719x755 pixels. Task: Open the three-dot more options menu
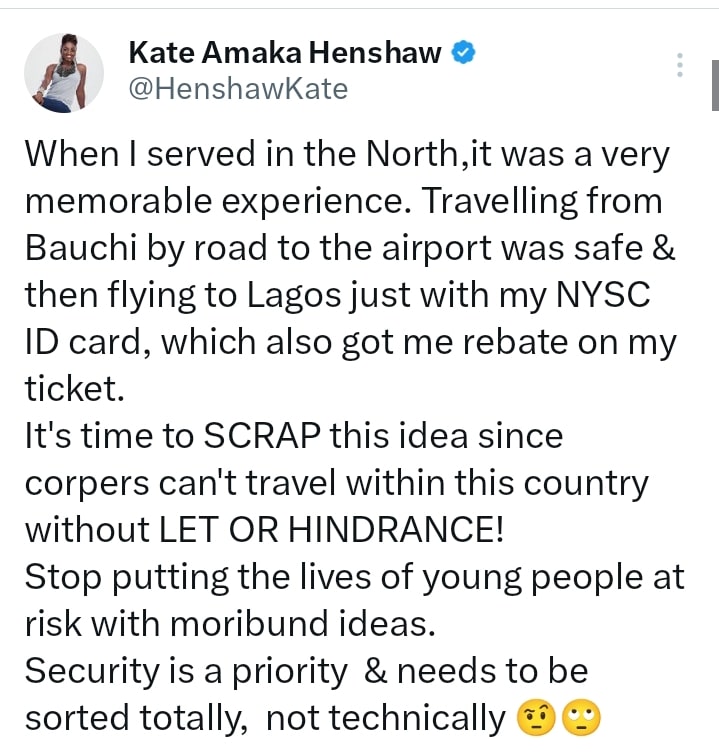tap(680, 66)
